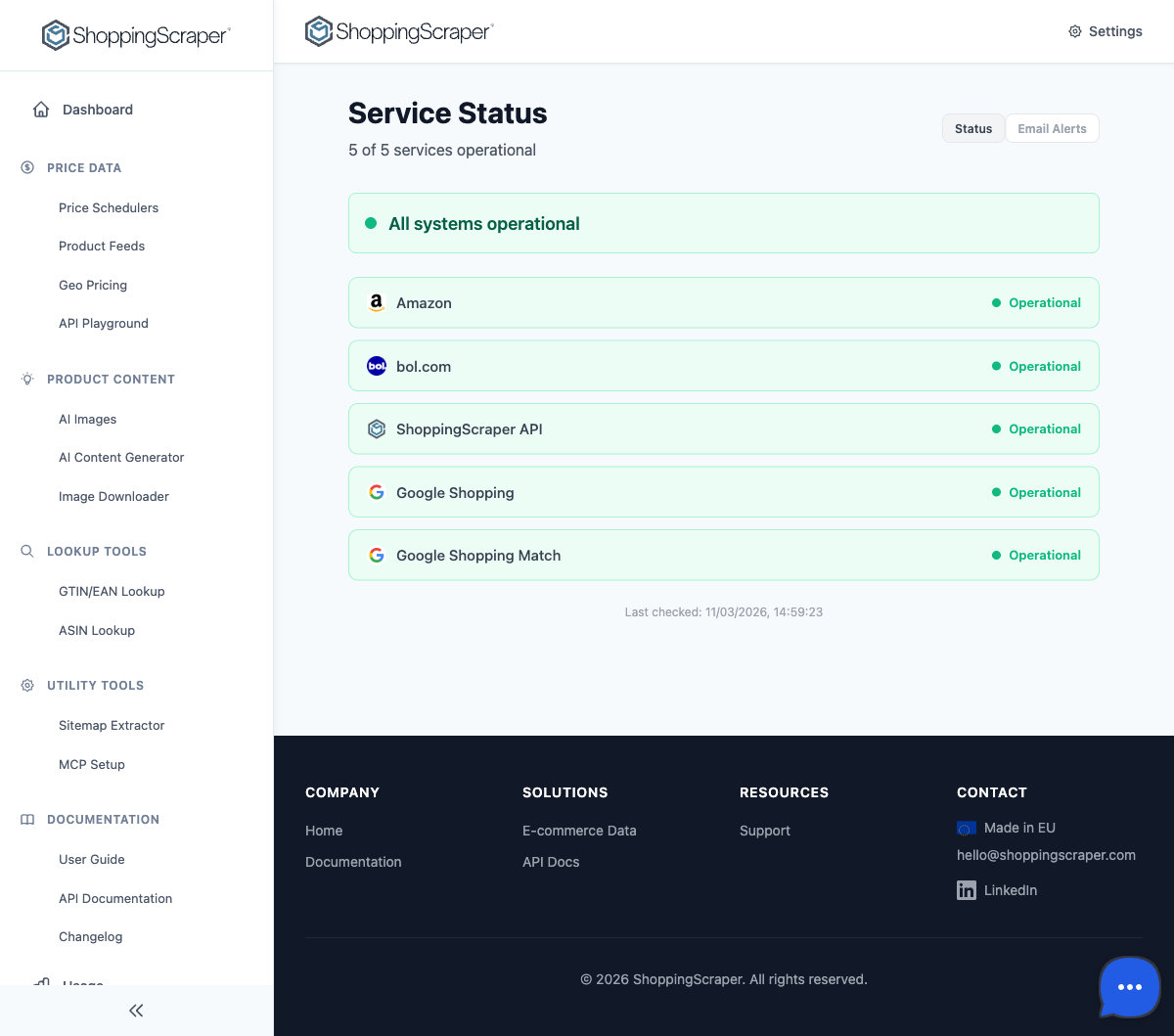Collapse the sidebar with the double-chevron
Image resolution: width=1174 pixels, height=1036 pixels.
tap(135, 1010)
